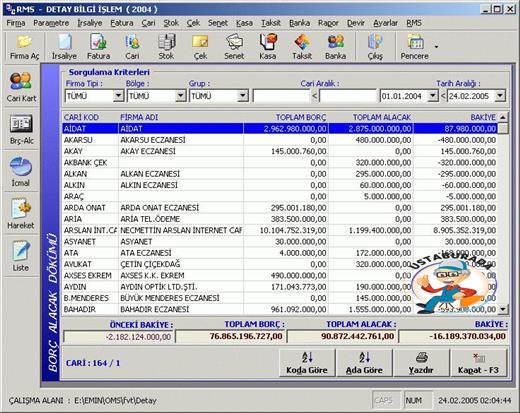Select the İcmal sidebar icon
This screenshot has width=520, height=413.
point(21,172)
